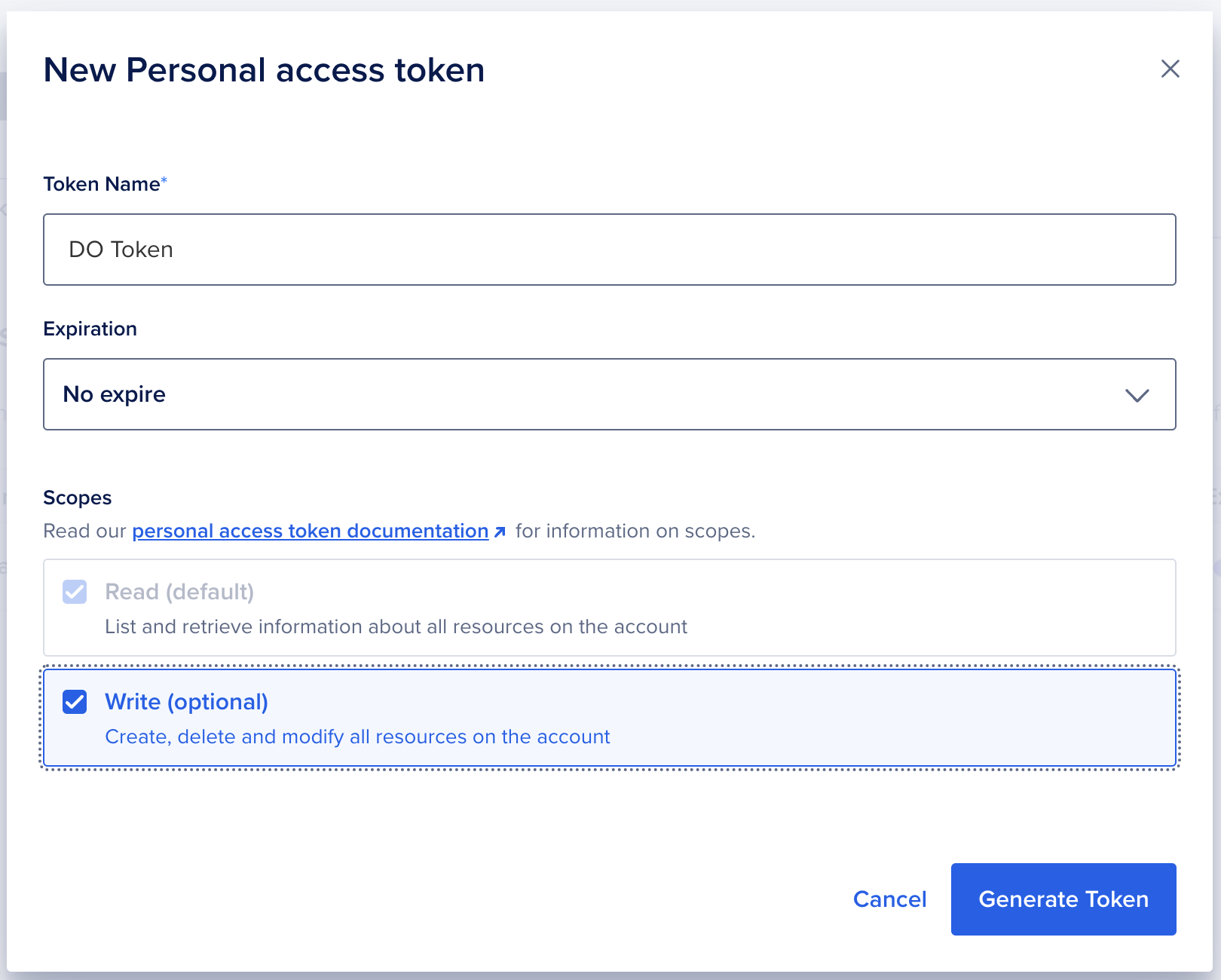
Task: Click the disabled Read (default) checkbox
Action: 75,592
